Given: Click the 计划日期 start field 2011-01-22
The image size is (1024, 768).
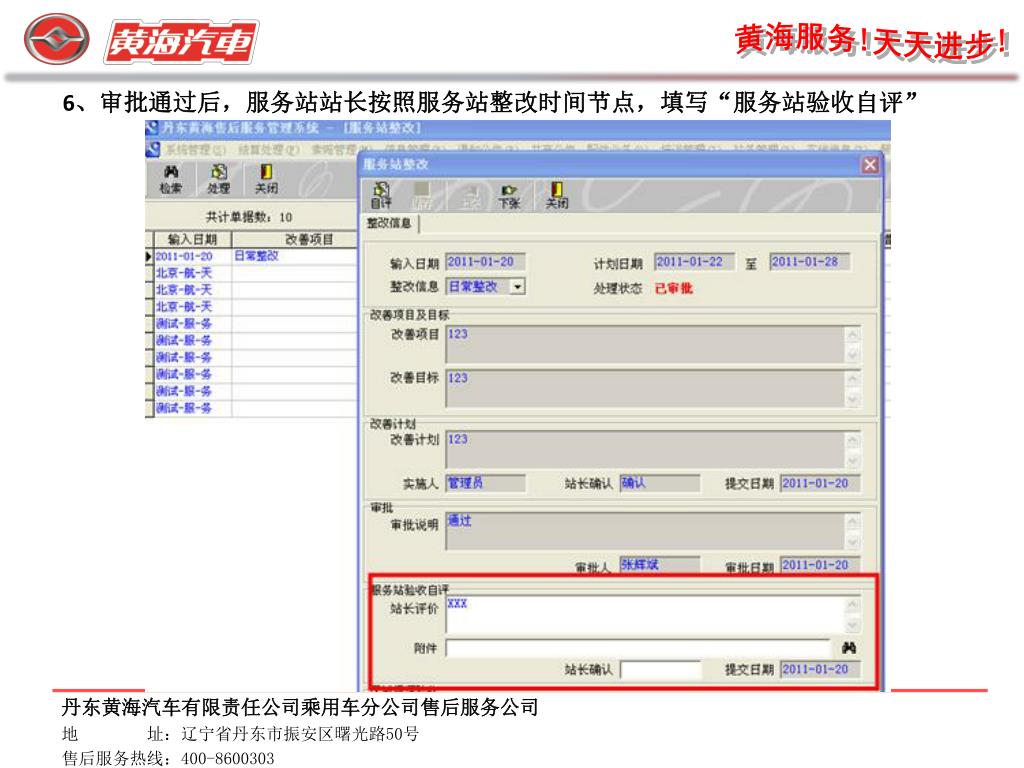Looking at the screenshot, I should 694,262.
